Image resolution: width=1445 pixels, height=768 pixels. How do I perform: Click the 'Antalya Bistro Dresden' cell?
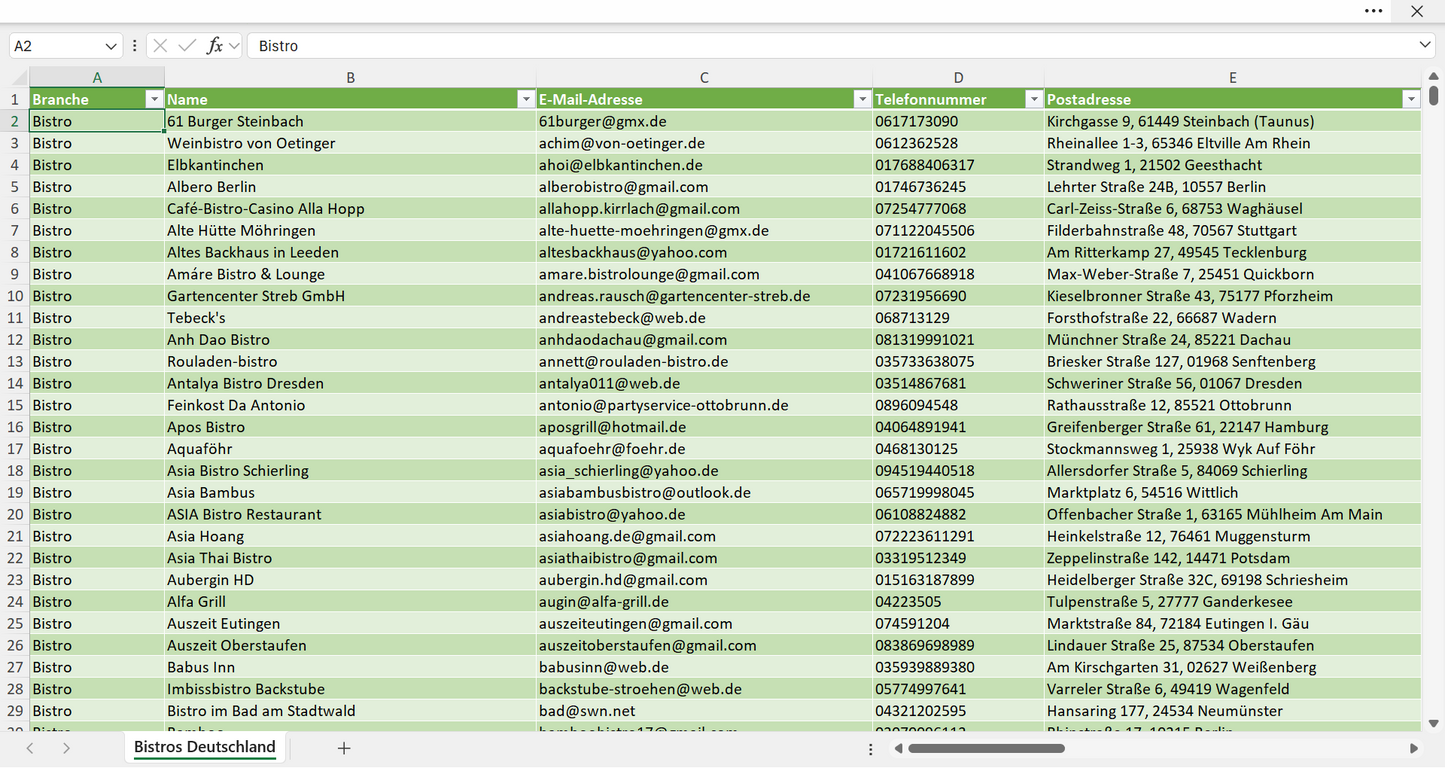tap(350, 384)
